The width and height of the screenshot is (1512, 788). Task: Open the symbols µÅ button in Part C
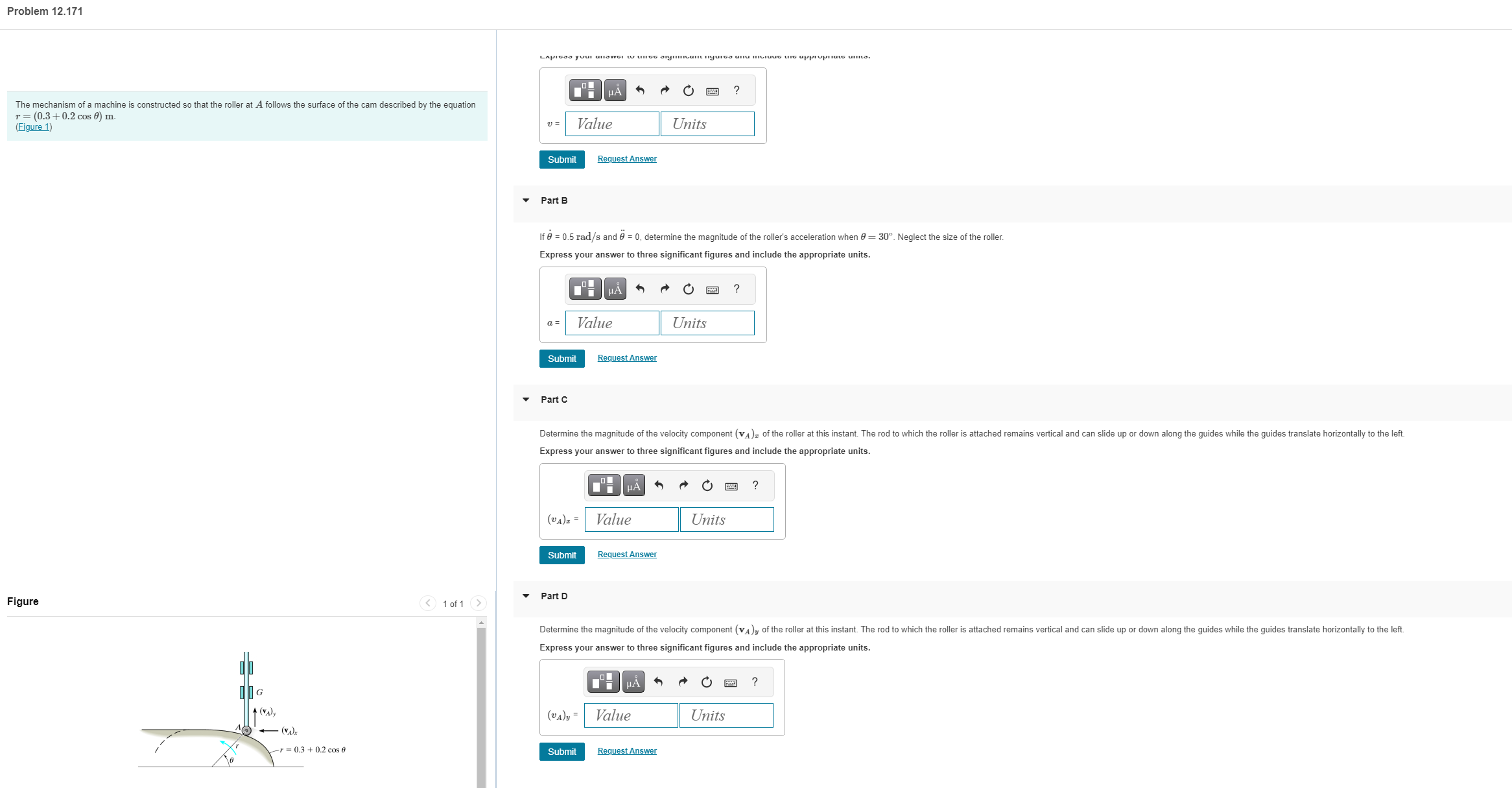(x=633, y=485)
